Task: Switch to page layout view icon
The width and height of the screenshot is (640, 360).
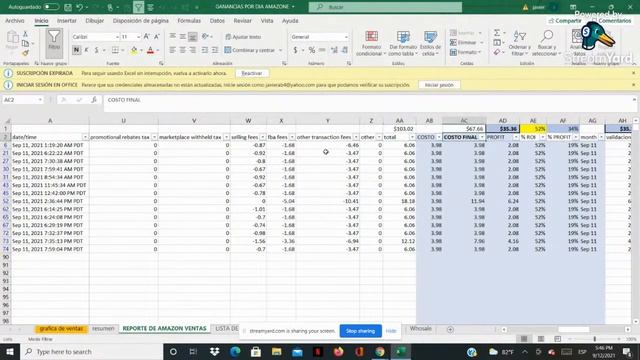Action: 541,339
